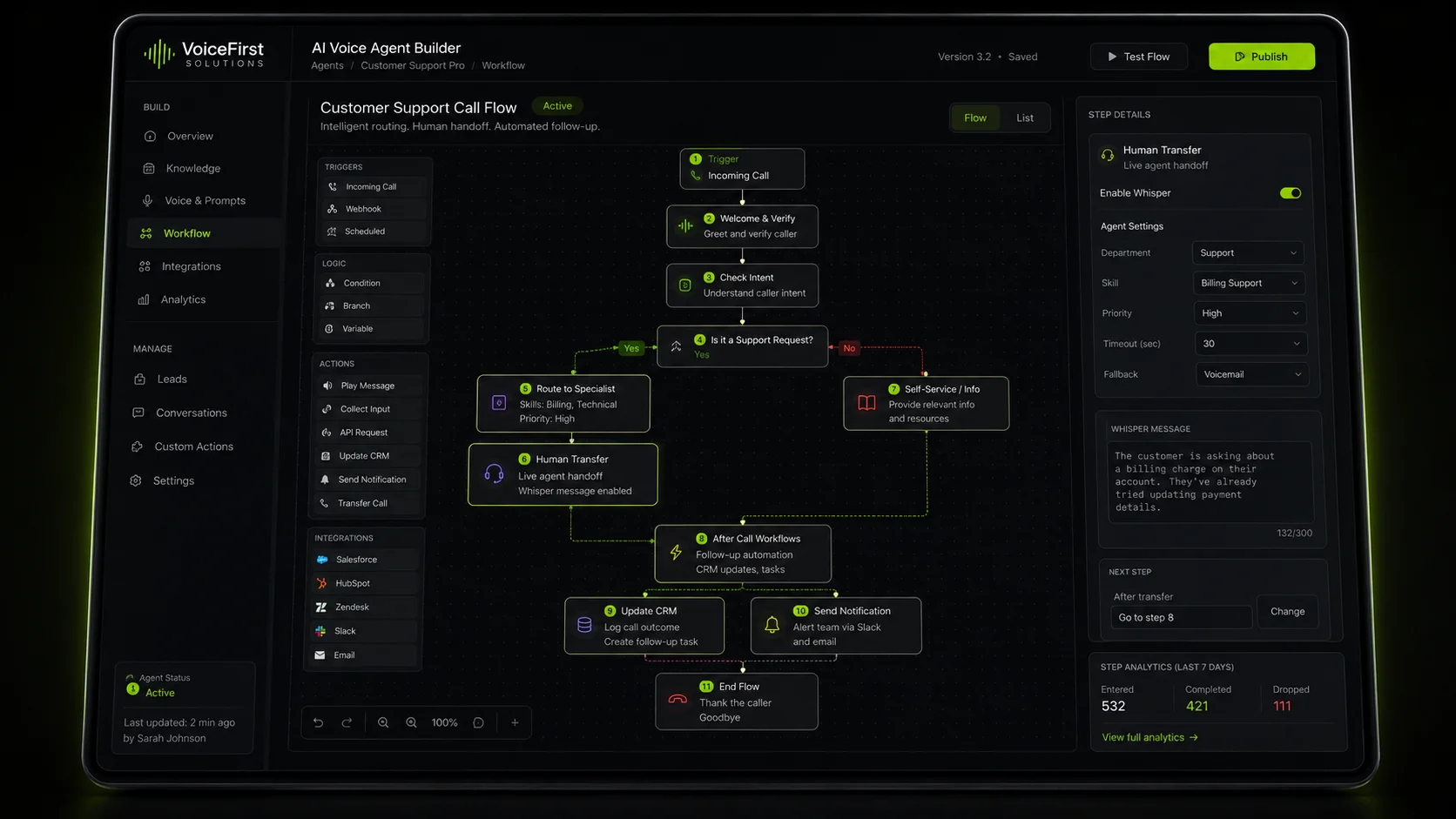
Task: Zoom in the flow canvas
Action: [x=412, y=722]
